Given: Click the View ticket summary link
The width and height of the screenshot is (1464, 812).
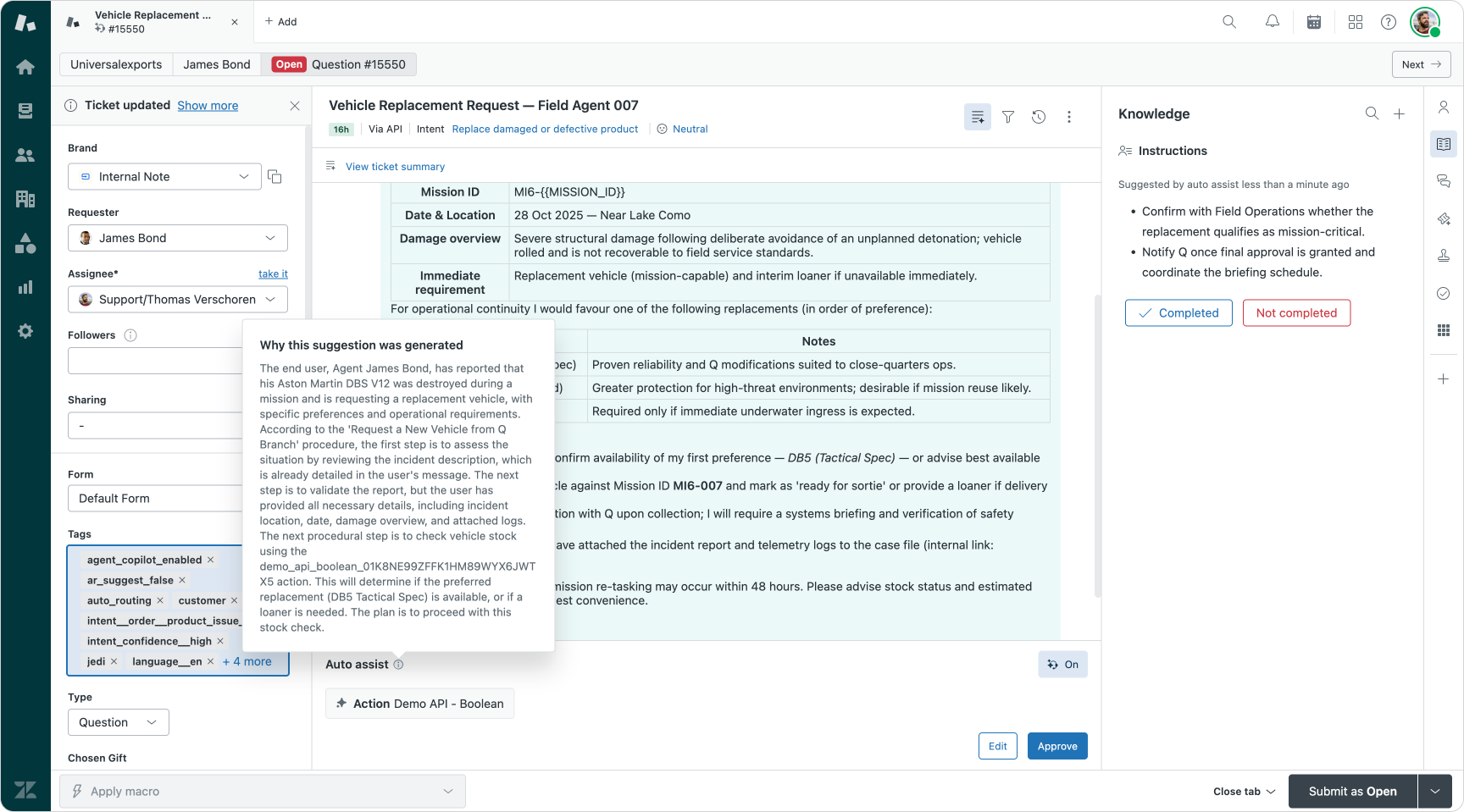Looking at the screenshot, I should pos(395,167).
